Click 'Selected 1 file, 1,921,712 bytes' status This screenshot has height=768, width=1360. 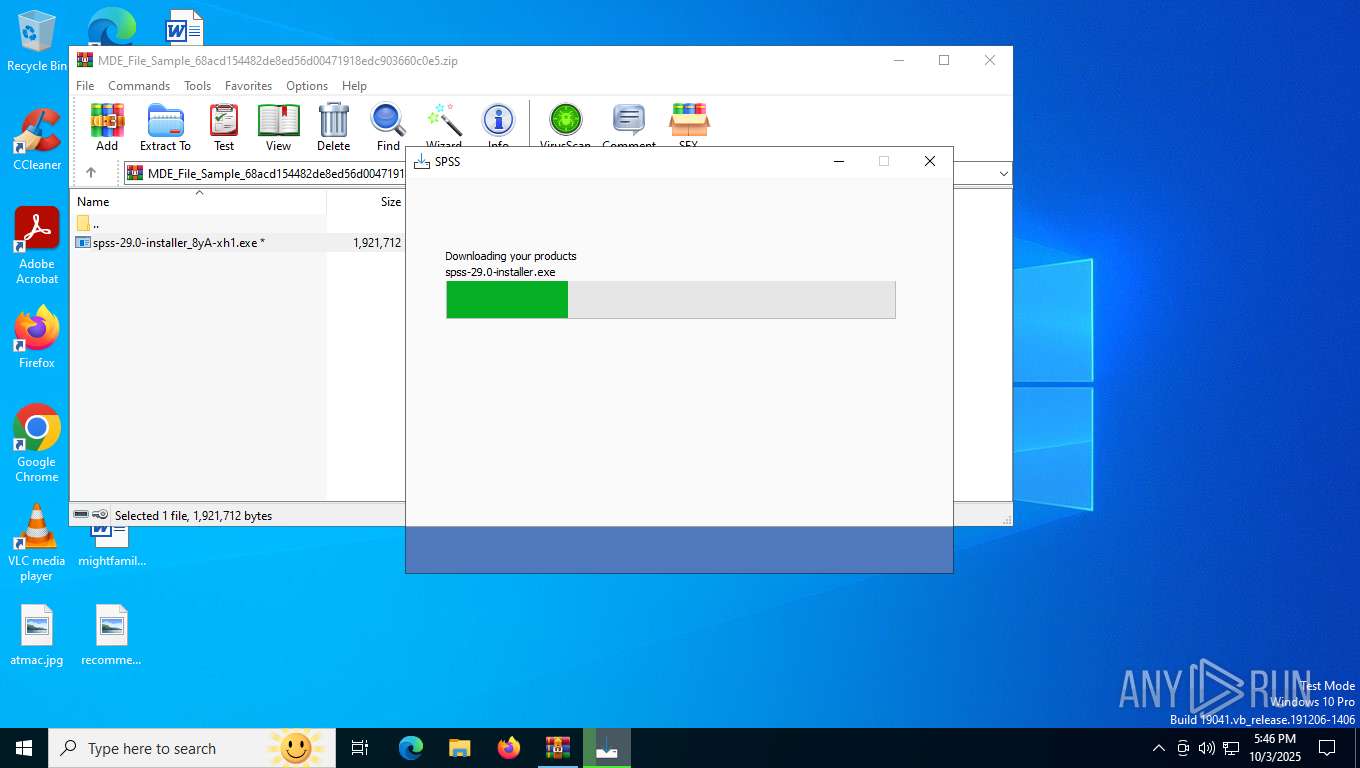pos(193,516)
